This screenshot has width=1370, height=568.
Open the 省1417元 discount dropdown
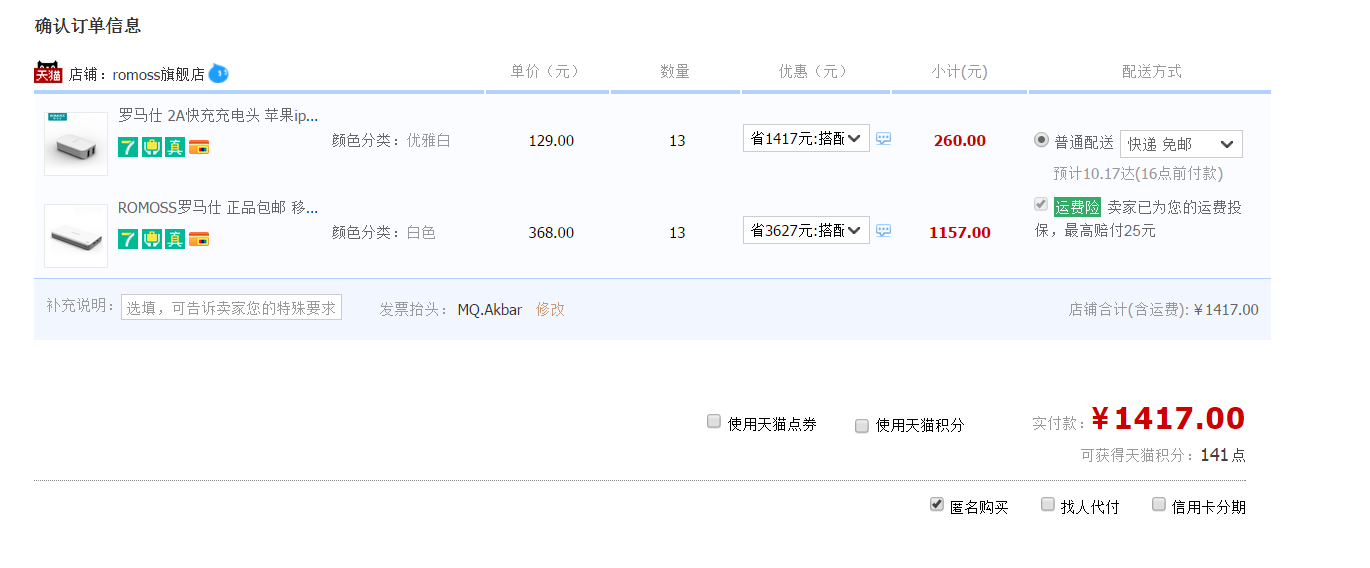806,139
